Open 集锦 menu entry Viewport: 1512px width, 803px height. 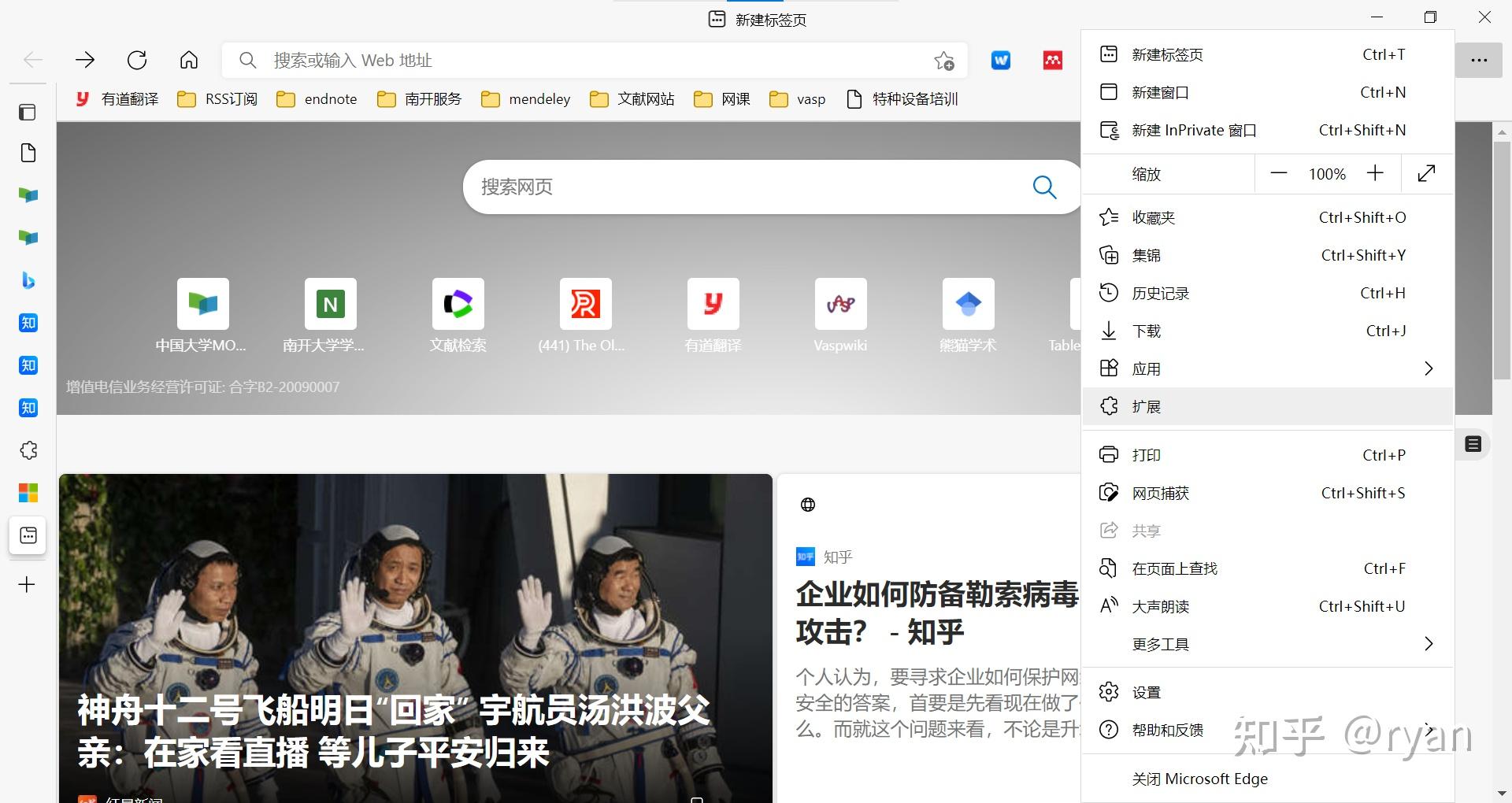[1268, 255]
